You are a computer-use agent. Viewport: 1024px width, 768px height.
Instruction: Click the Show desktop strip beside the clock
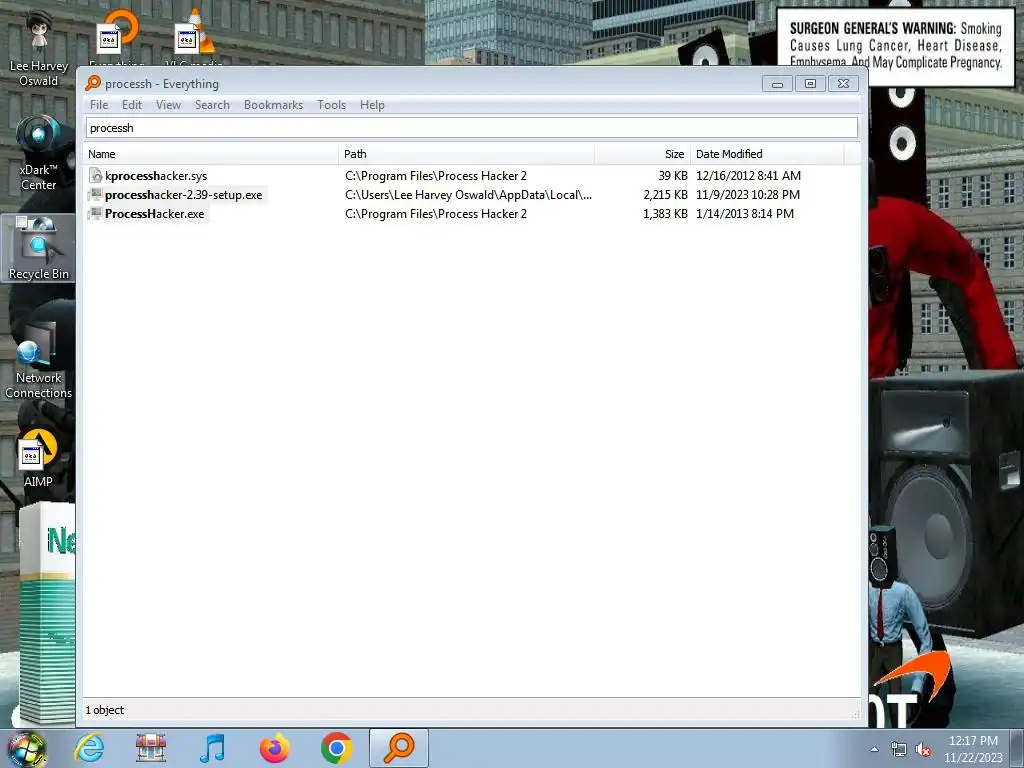[1019, 748]
